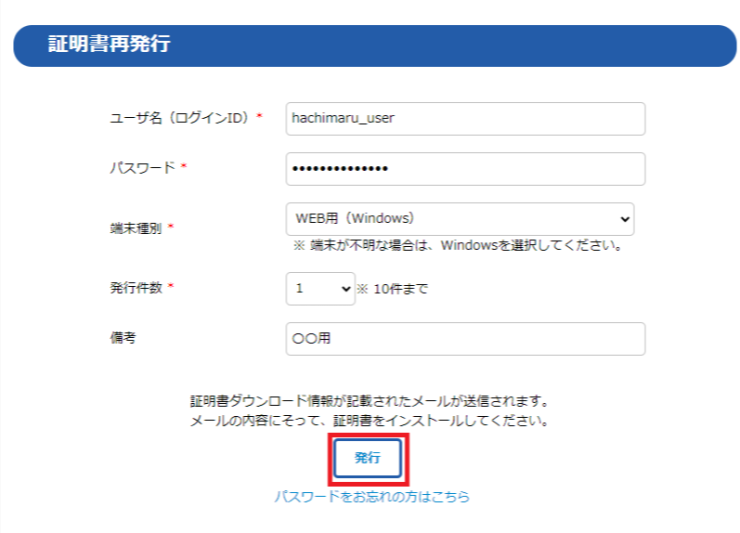This screenshot has height=533, width=740.
Task: Open the パスワードをお忘れの方はこちら link
Action: click(372, 496)
